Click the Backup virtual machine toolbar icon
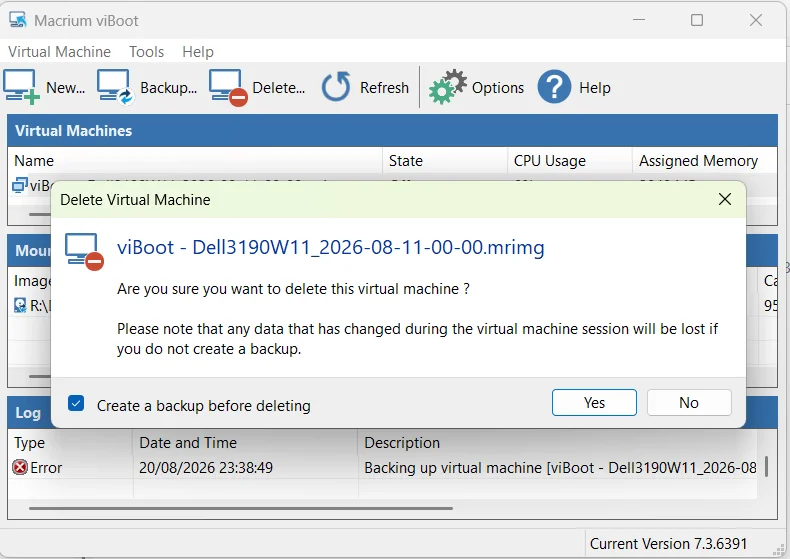Viewport: 790px width, 559px height. (115, 87)
